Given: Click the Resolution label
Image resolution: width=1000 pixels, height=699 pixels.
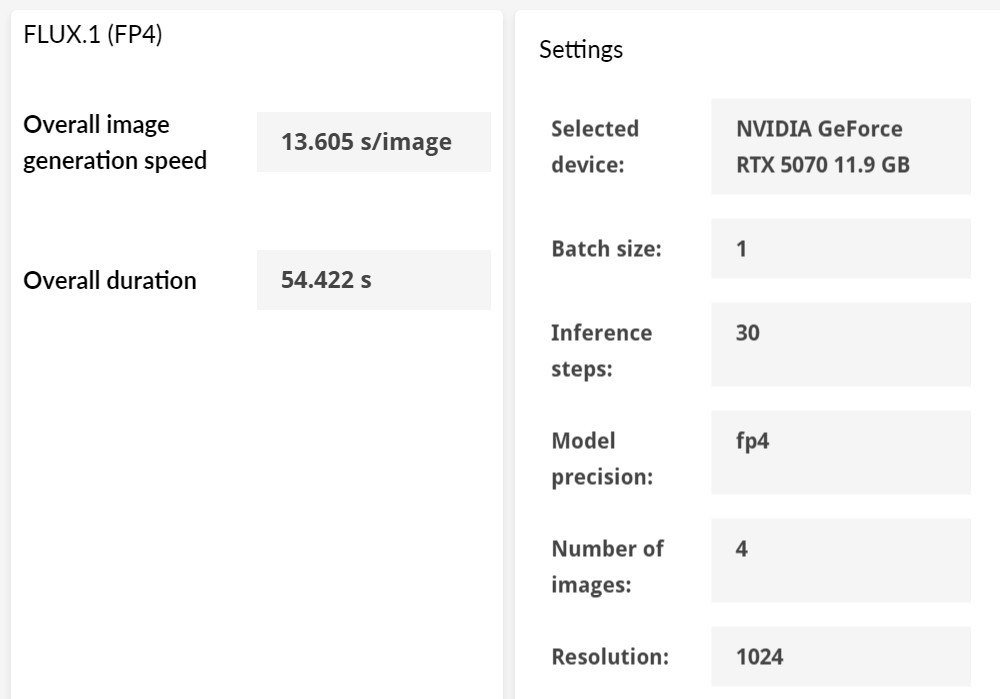Looking at the screenshot, I should coord(610,656).
